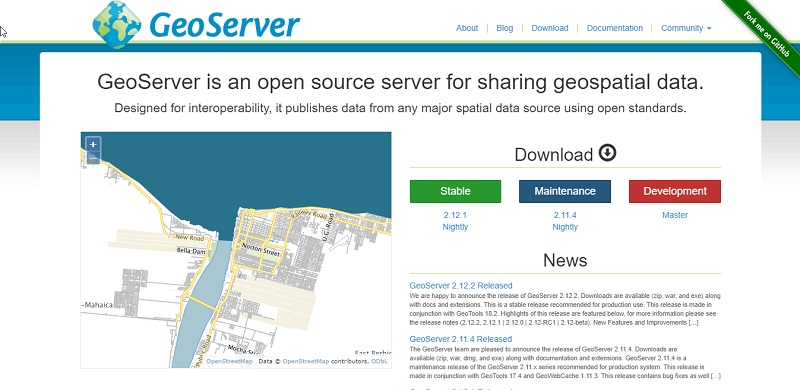Click the New Road label on map
Image resolution: width=800 pixels, height=390 pixels.
coord(189,238)
